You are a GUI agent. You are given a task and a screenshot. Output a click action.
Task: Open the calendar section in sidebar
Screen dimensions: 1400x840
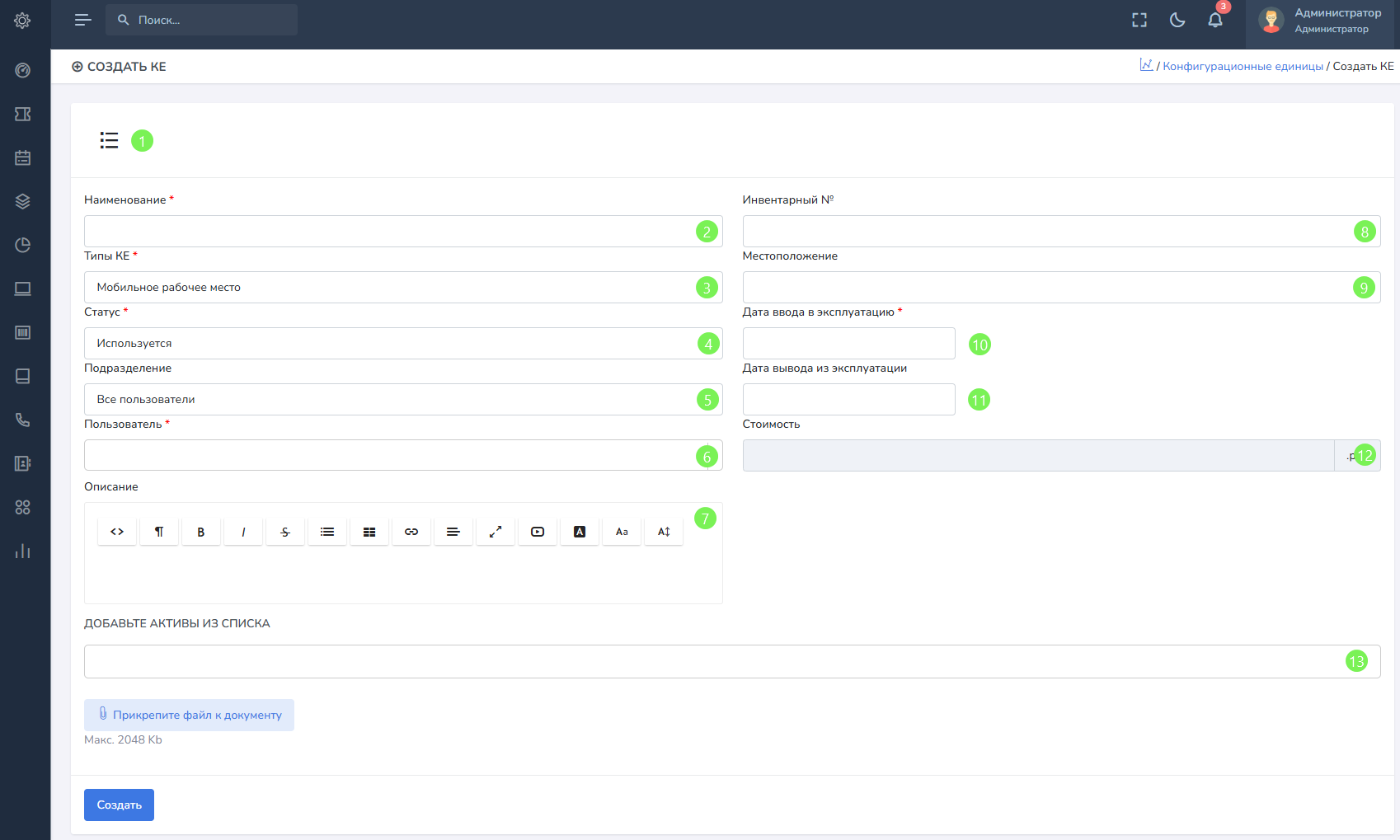[23, 157]
